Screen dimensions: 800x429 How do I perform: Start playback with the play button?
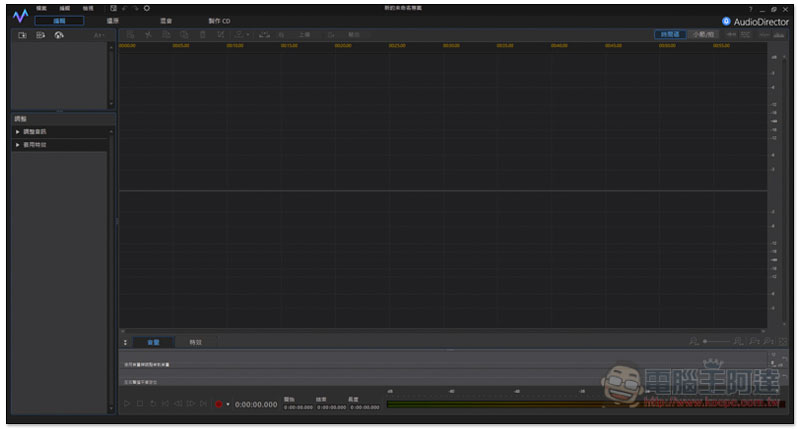(x=127, y=403)
